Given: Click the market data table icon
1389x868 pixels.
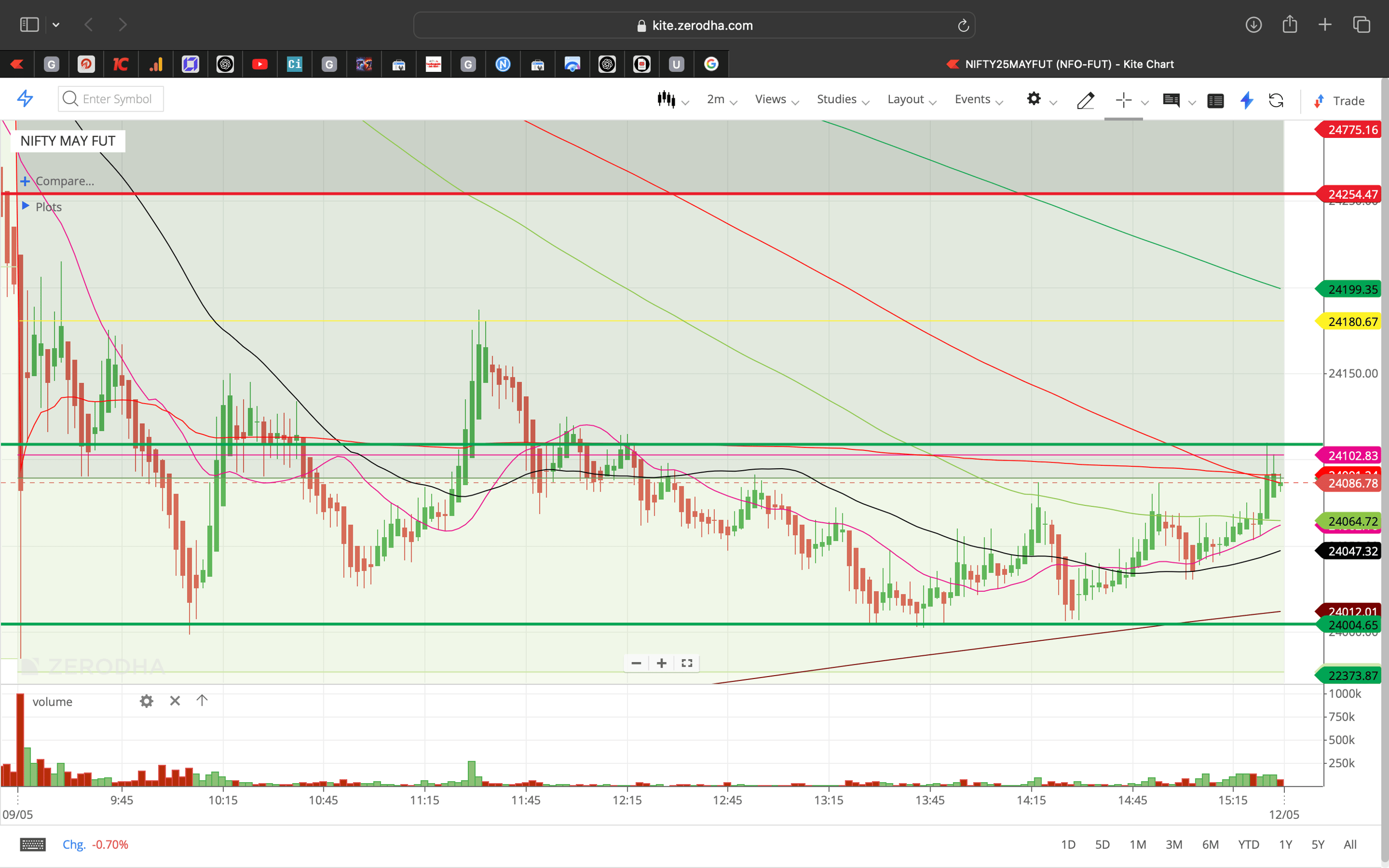Looking at the screenshot, I should click(1216, 101).
